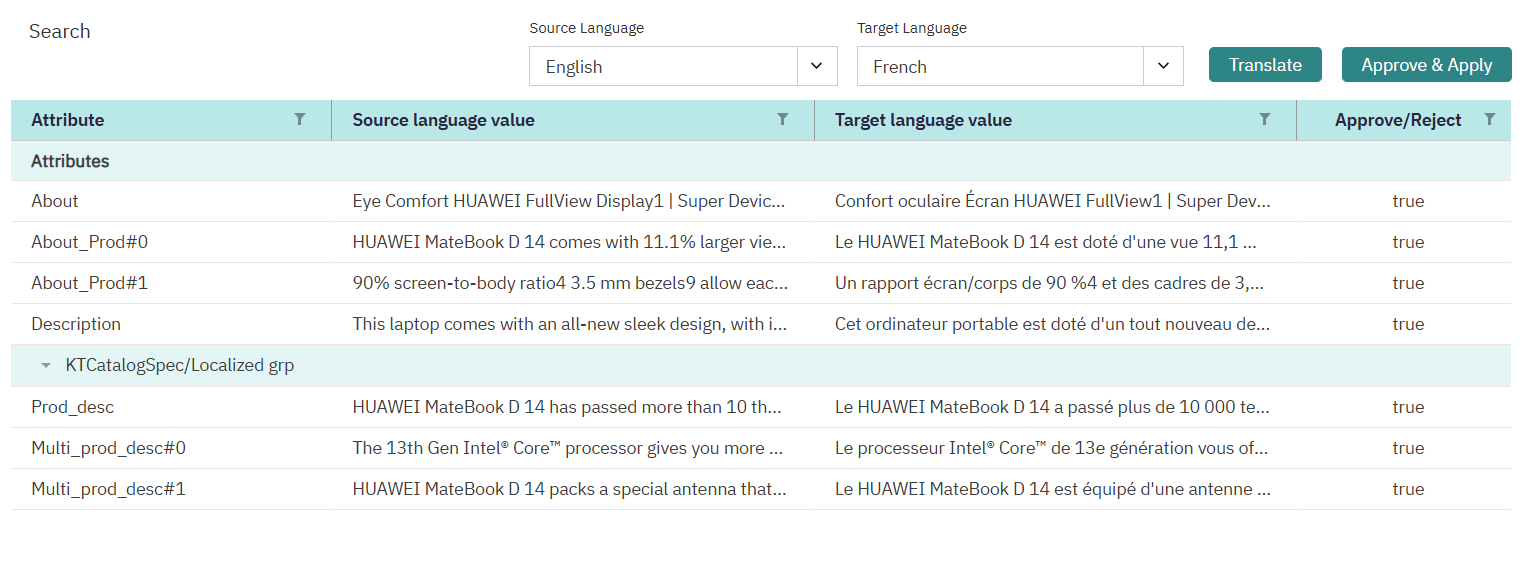Sort by the Attribute column header
The image size is (1527, 572).
[x=68, y=120]
